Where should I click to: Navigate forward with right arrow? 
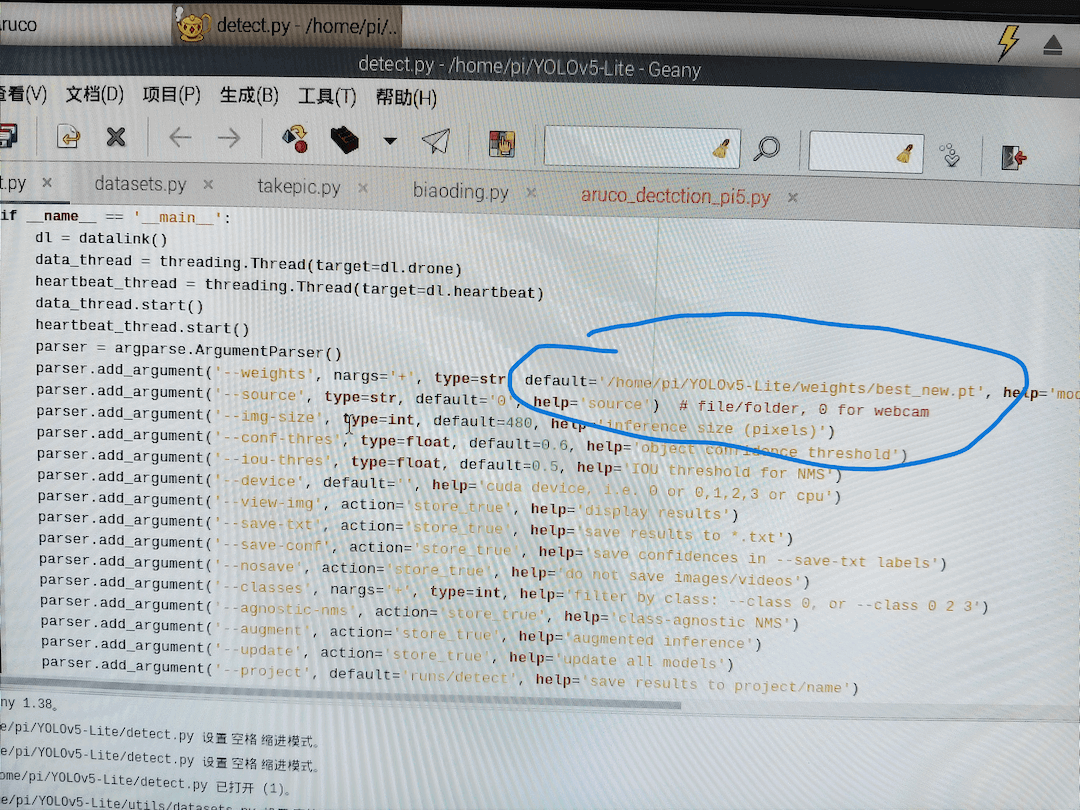click(229, 137)
